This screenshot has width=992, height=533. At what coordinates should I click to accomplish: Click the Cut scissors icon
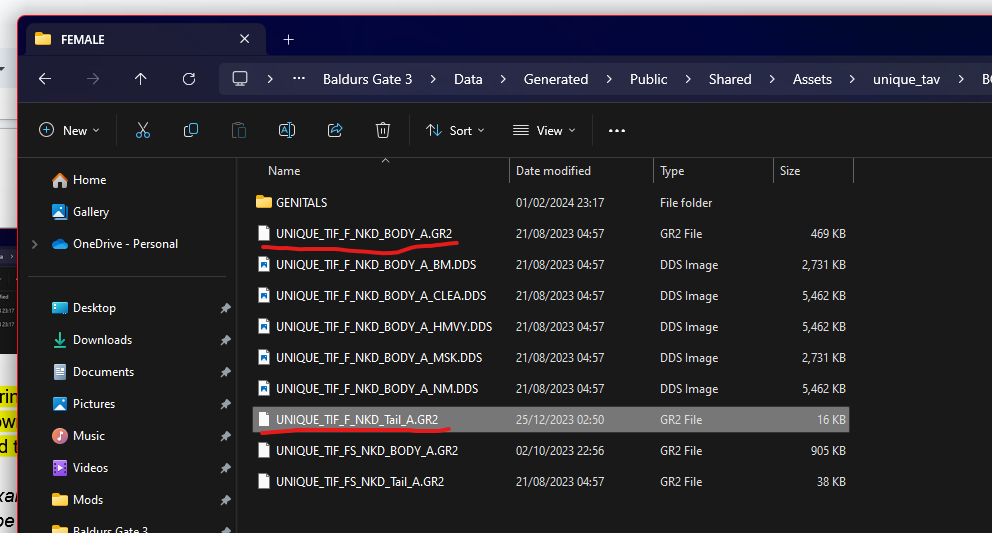click(142, 130)
